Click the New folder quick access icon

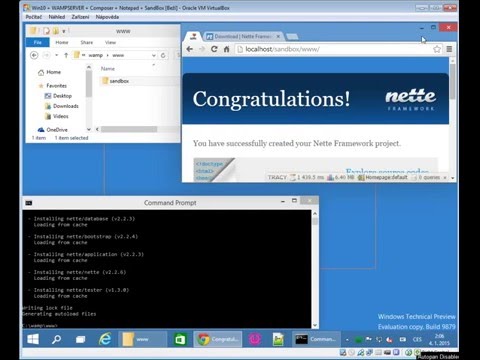[x=55, y=31]
